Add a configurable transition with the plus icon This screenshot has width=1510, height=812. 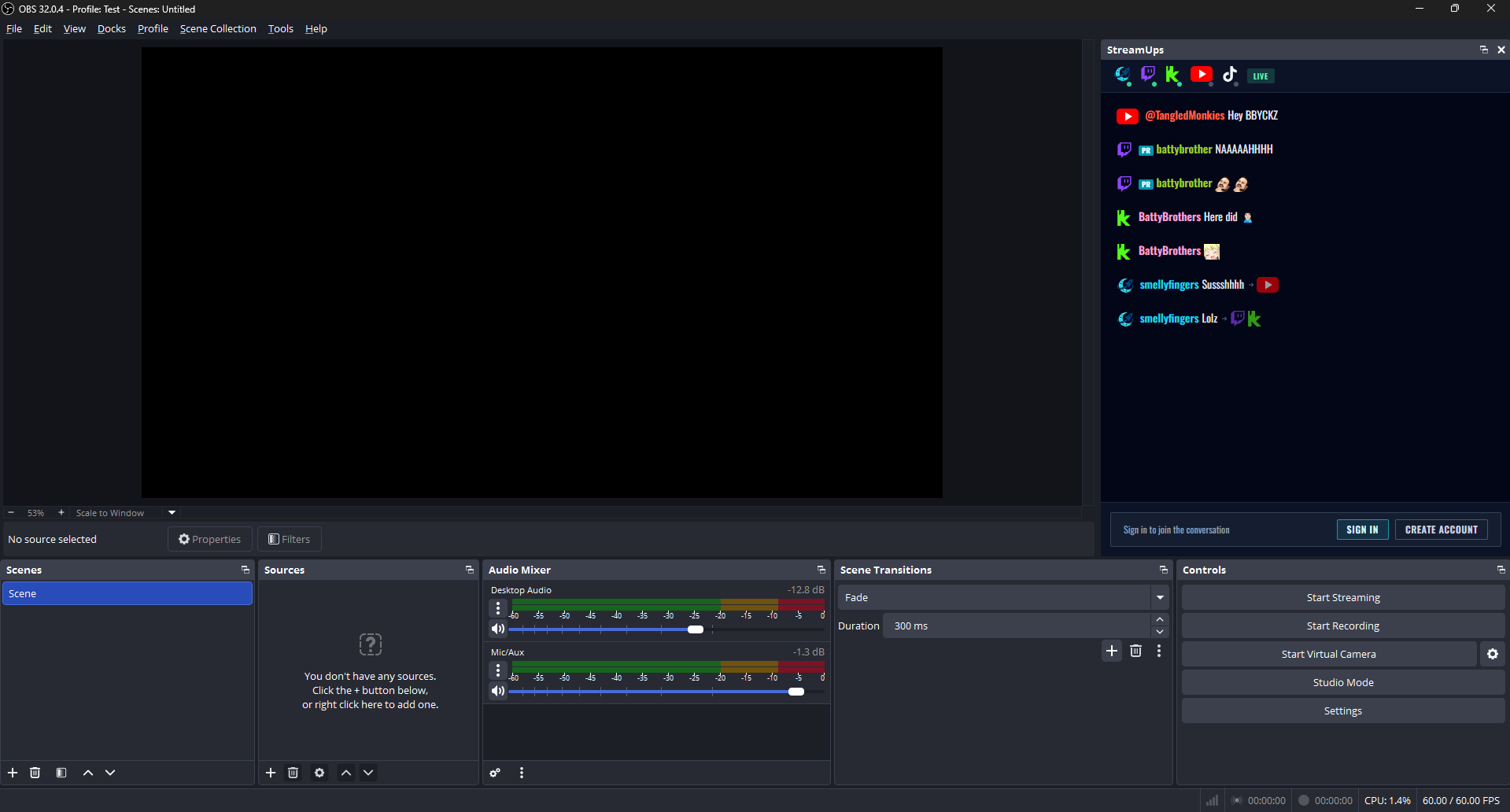pos(1112,651)
